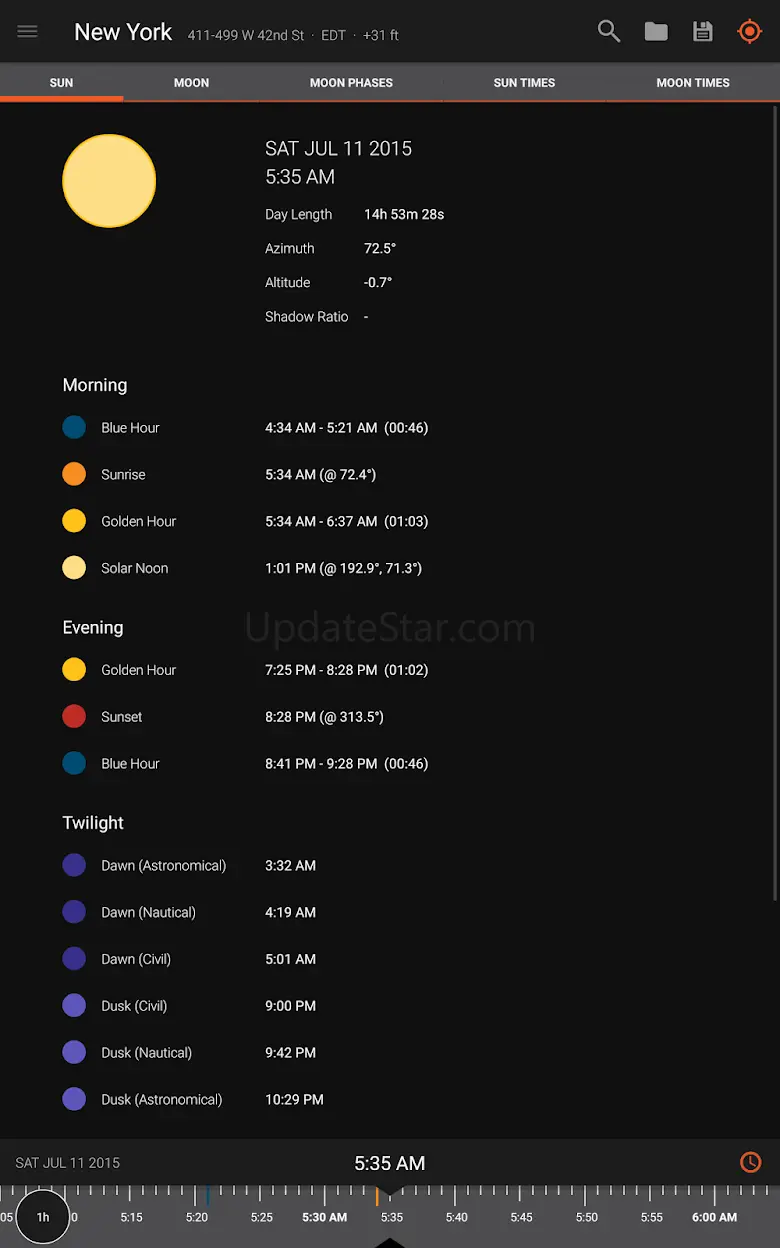Click the large yellow sun image
This screenshot has width=780, height=1248.
coord(109,181)
